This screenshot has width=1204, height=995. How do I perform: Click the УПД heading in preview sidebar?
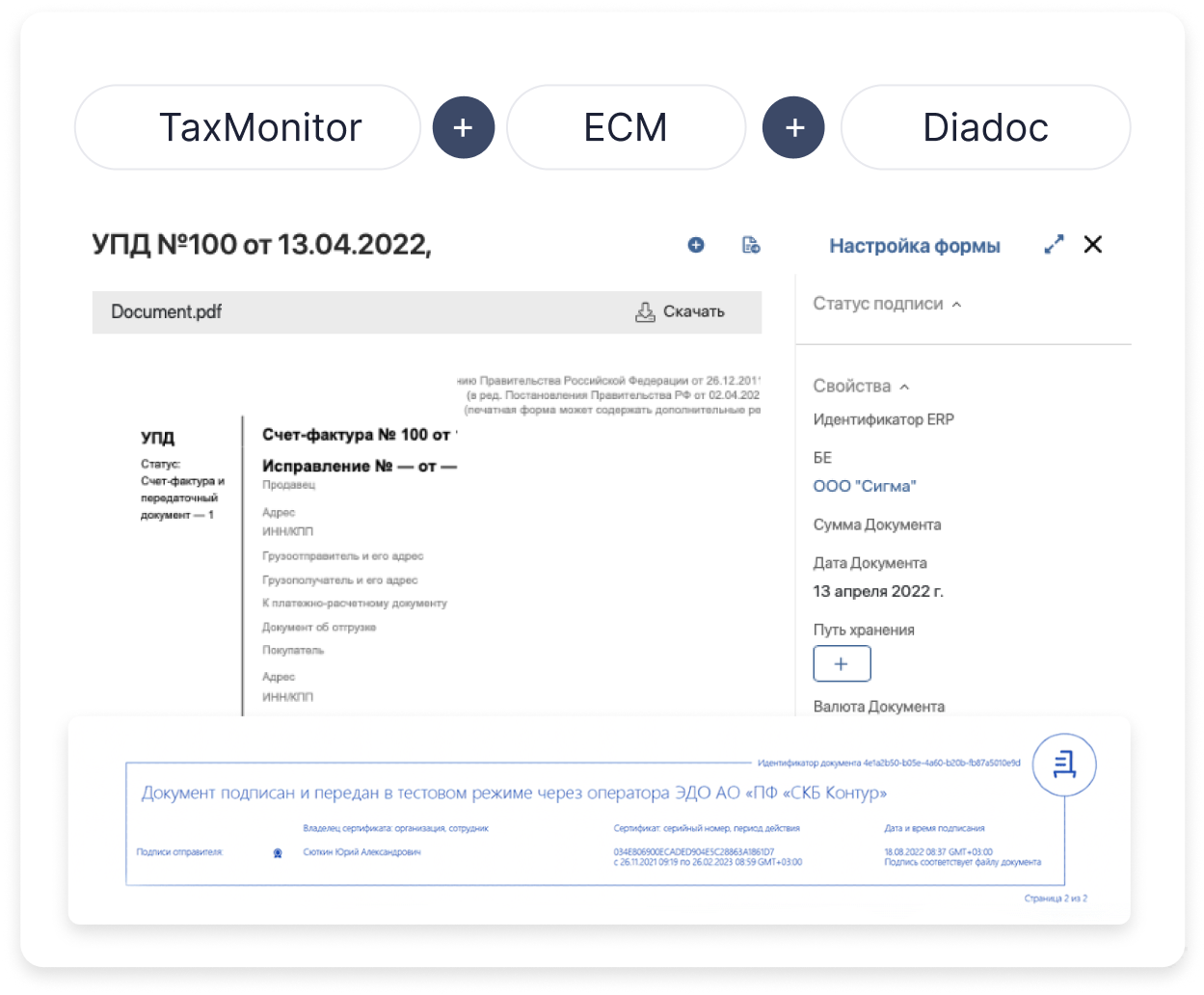158,438
